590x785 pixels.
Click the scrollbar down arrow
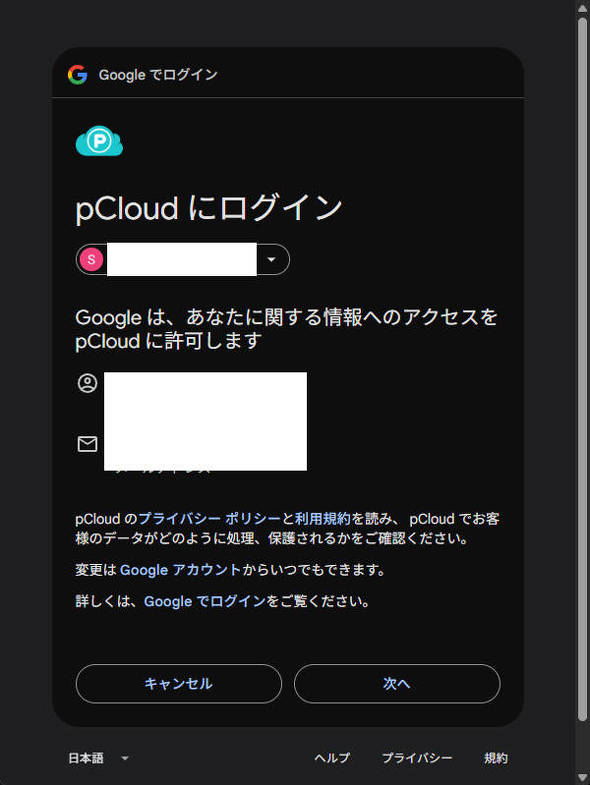pyautogui.click(x=582, y=777)
